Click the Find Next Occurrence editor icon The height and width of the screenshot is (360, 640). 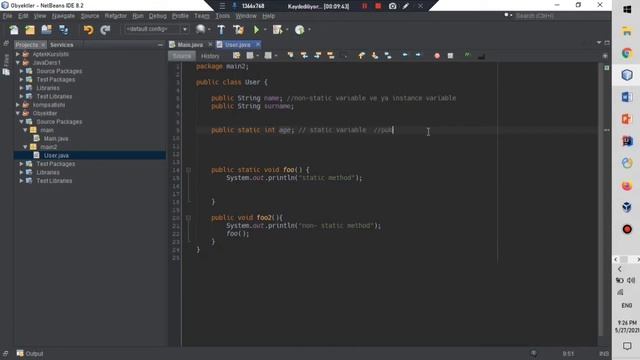[x=318, y=56]
